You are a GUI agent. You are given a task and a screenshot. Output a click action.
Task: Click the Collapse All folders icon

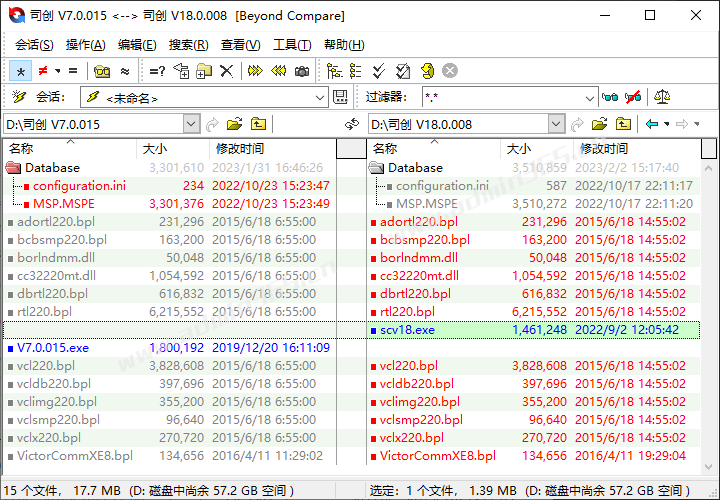point(355,71)
